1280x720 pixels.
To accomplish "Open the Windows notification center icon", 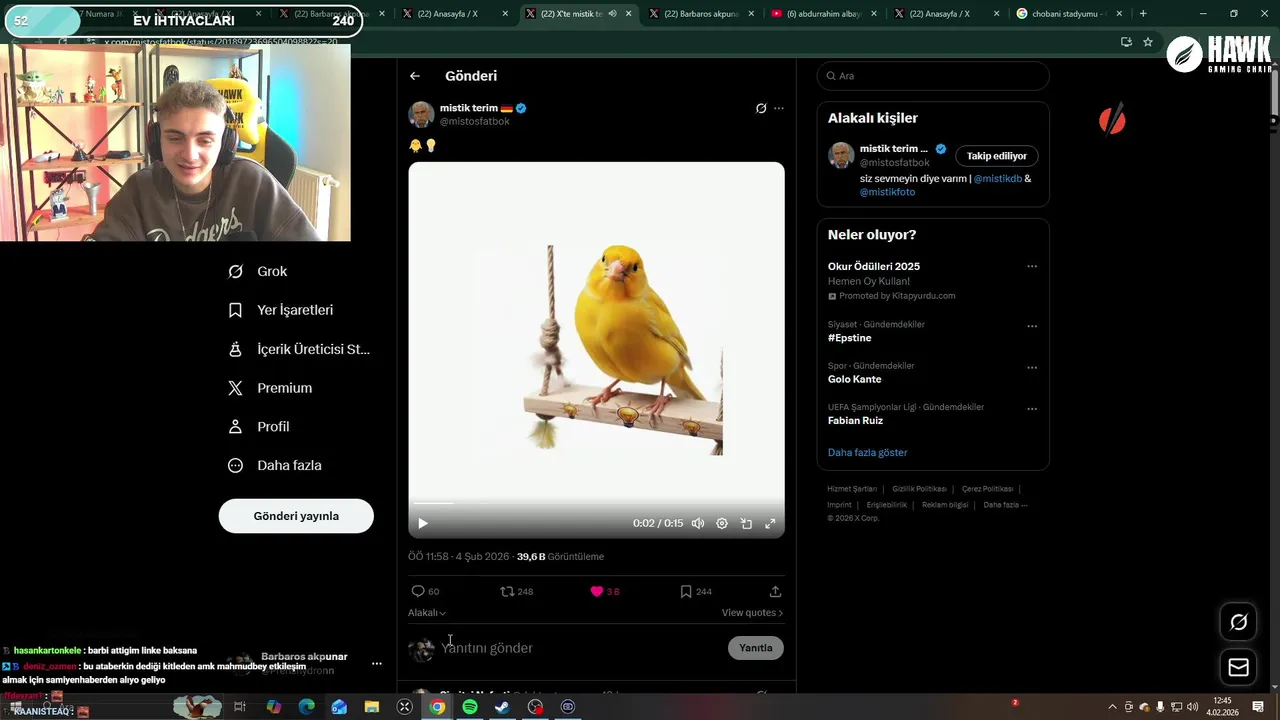I will (1258, 707).
